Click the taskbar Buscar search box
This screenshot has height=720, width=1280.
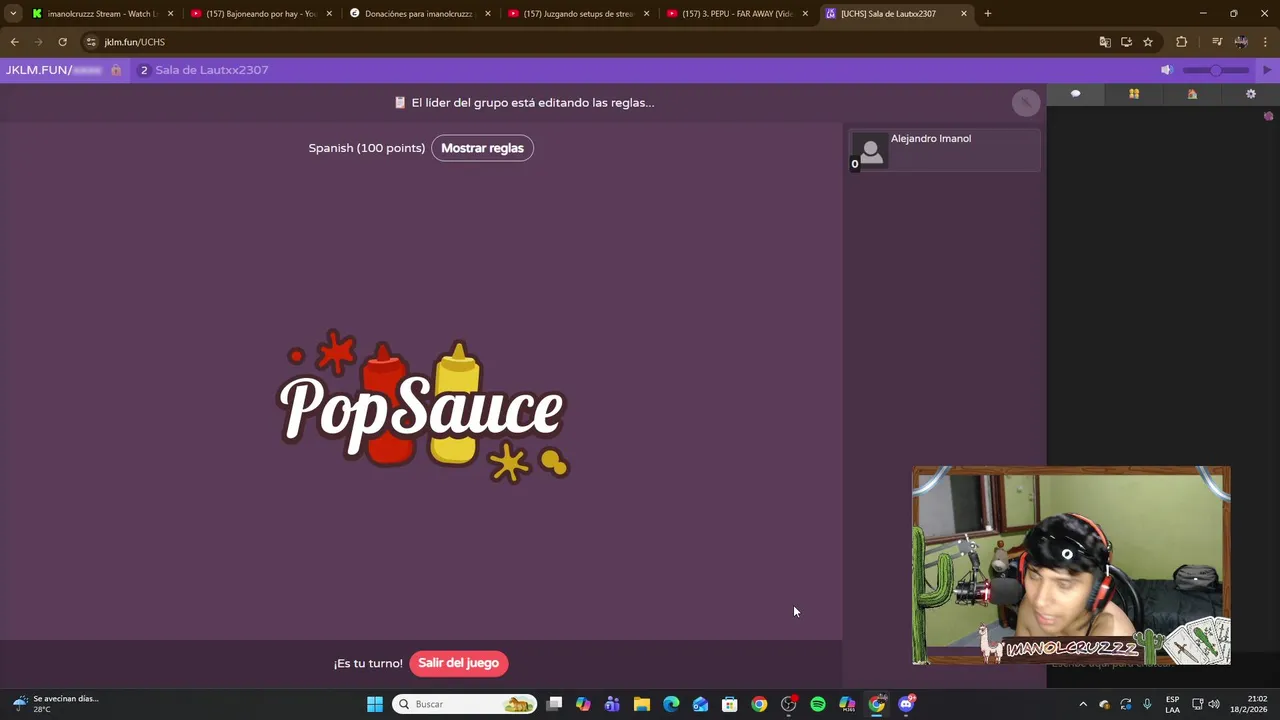tap(465, 704)
